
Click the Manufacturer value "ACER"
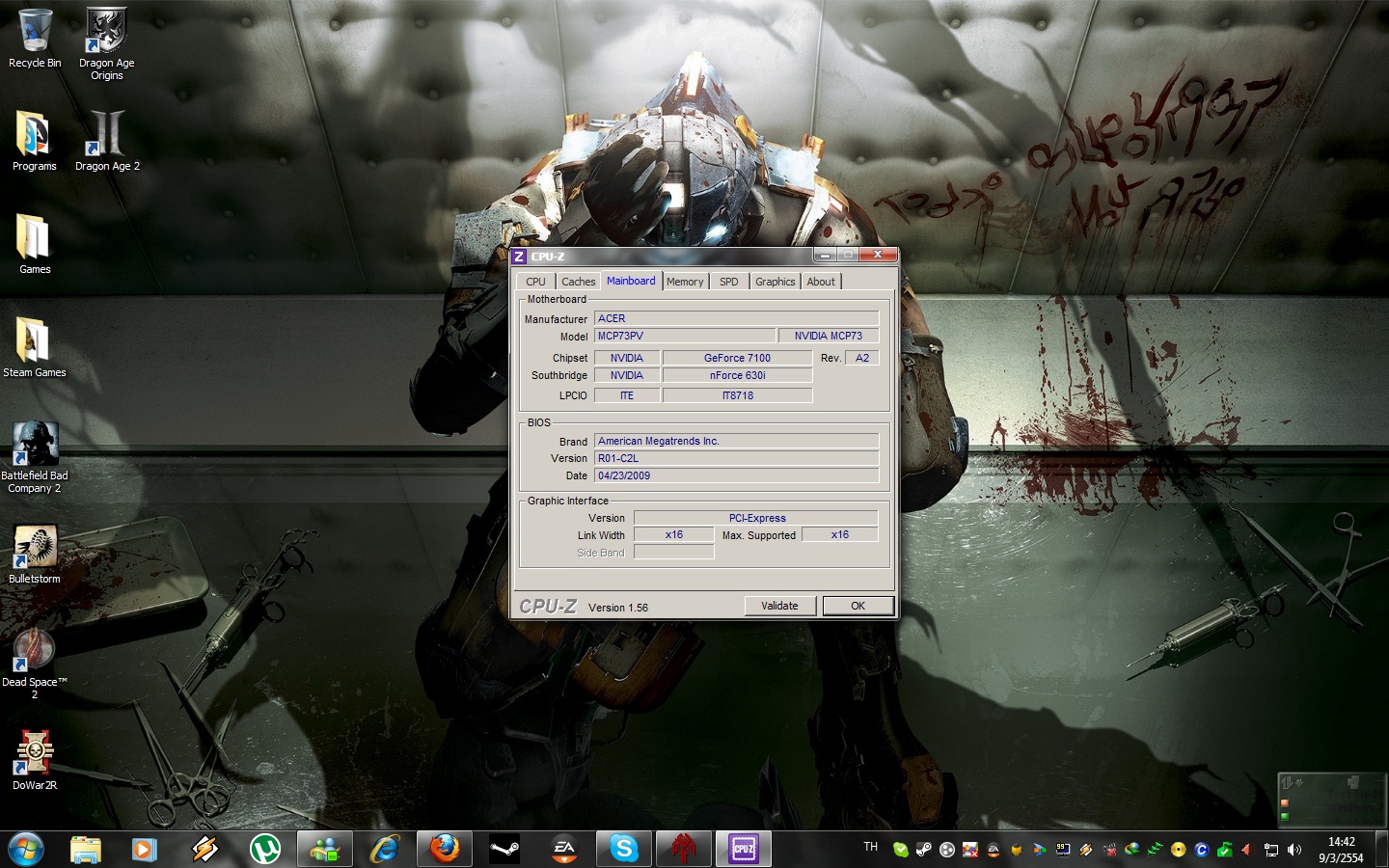pos(737,318)
